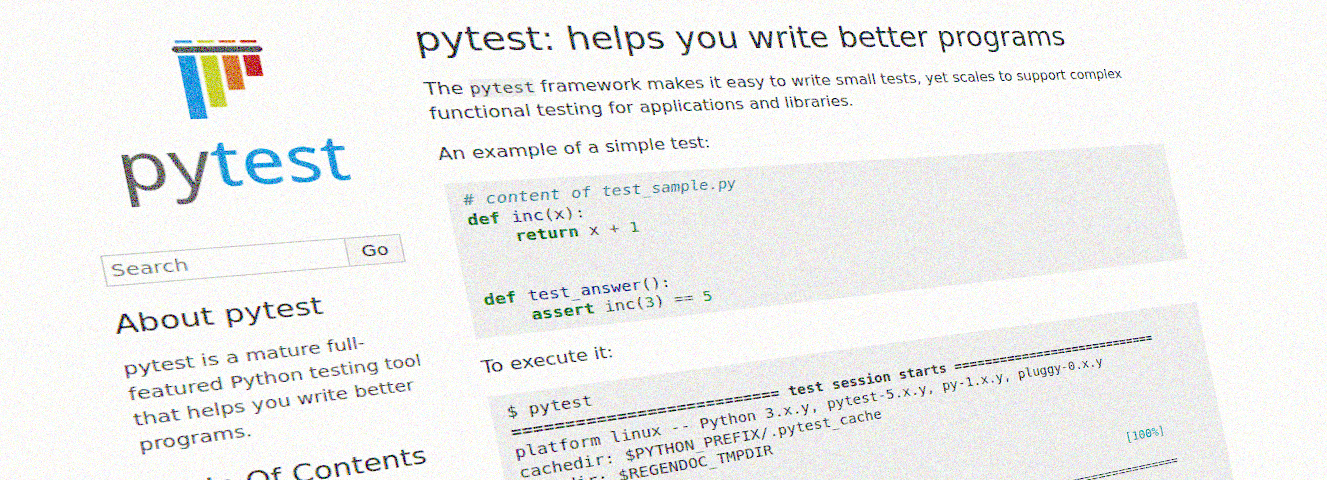Click the 'assert inc(3) == 5' line
The height and width of the screenshot is (480, 1327).
[x=621, y=305]
